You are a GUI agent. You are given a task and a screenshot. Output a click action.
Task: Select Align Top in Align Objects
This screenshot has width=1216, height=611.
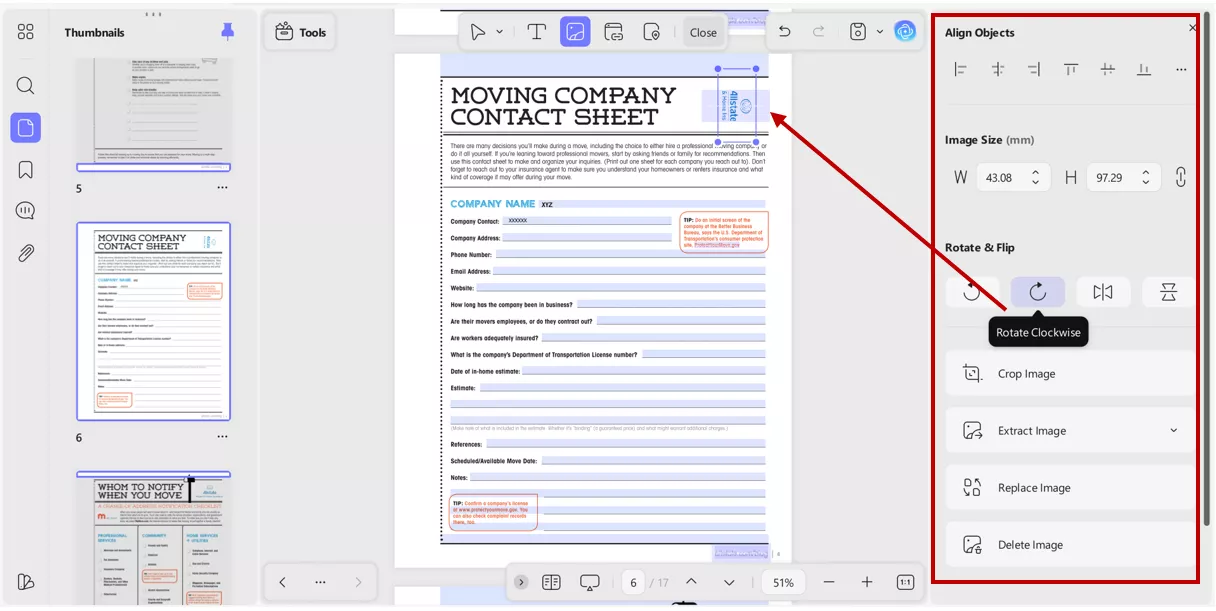point(1070,69)
